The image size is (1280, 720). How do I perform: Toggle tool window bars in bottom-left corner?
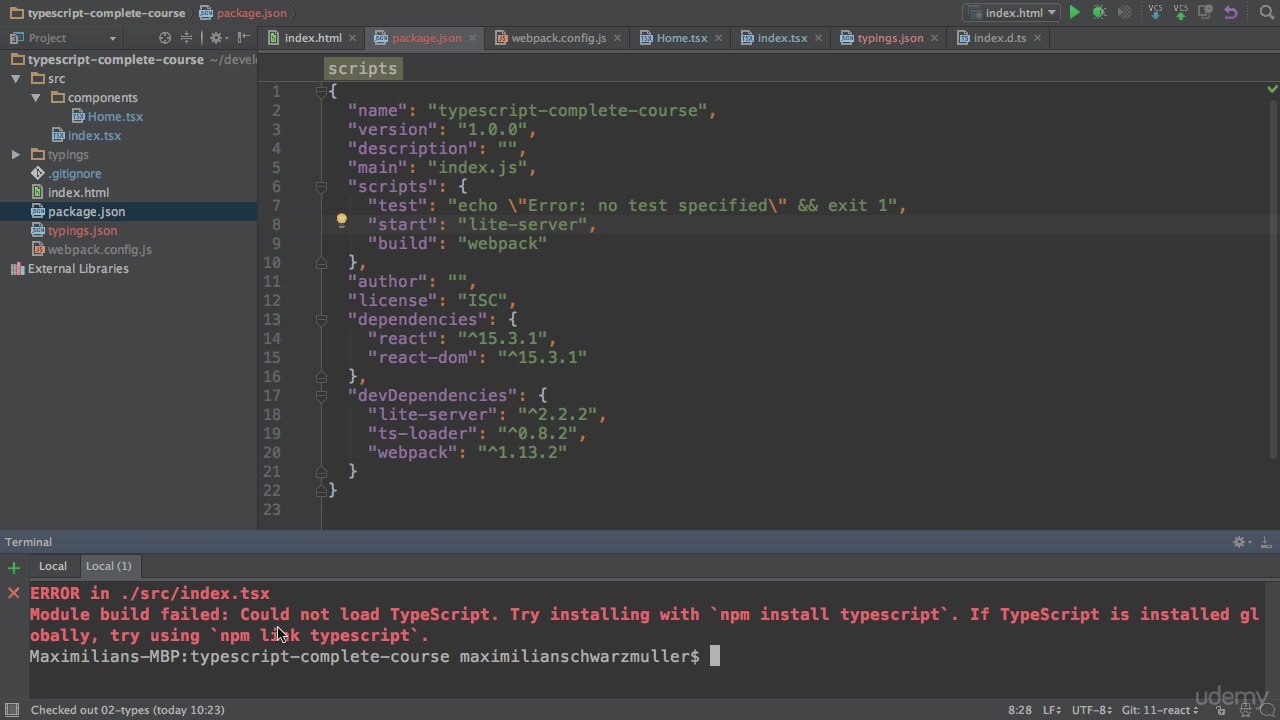click(12, 710)
